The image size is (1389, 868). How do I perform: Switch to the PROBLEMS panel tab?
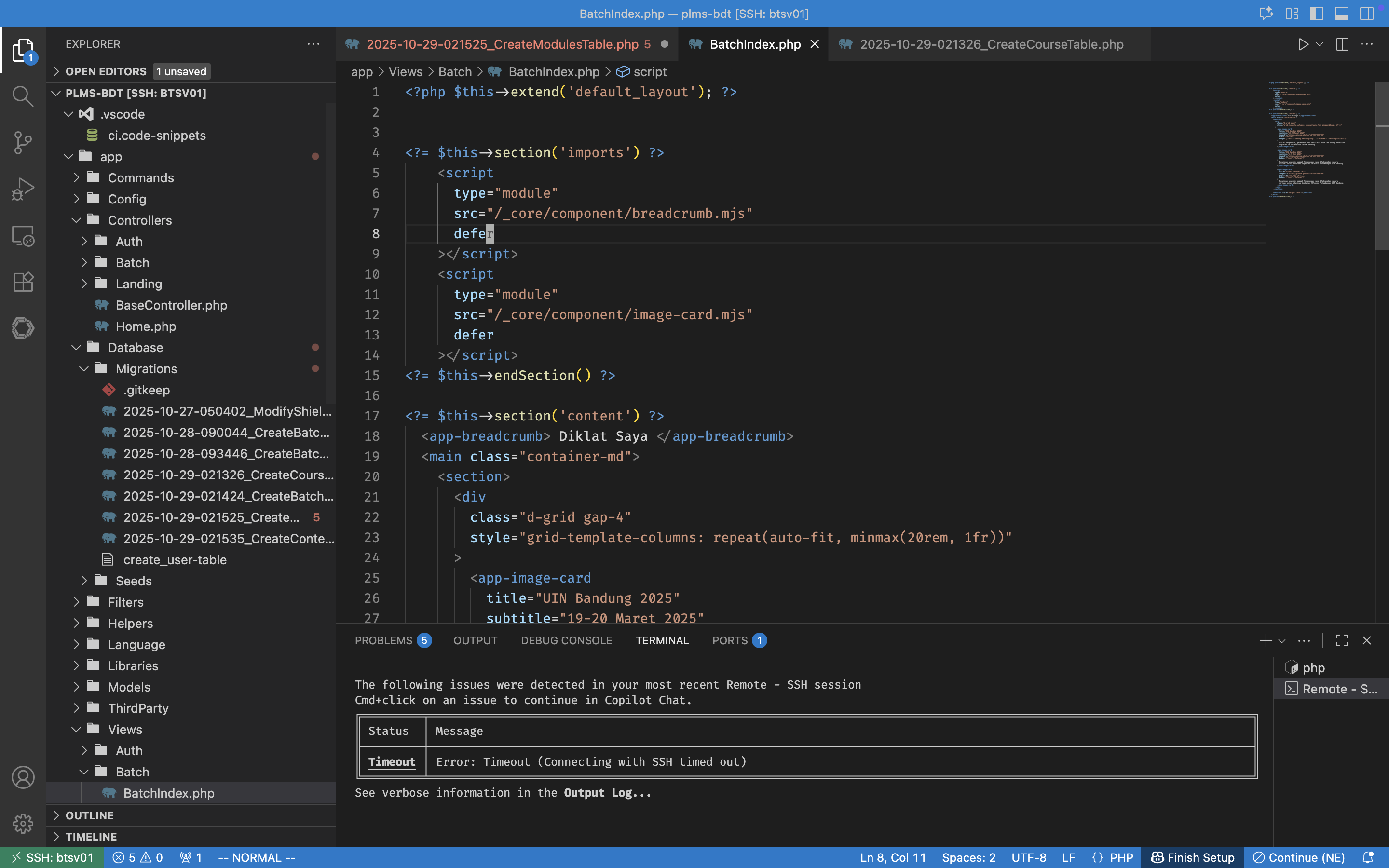[x=383, y=641]
